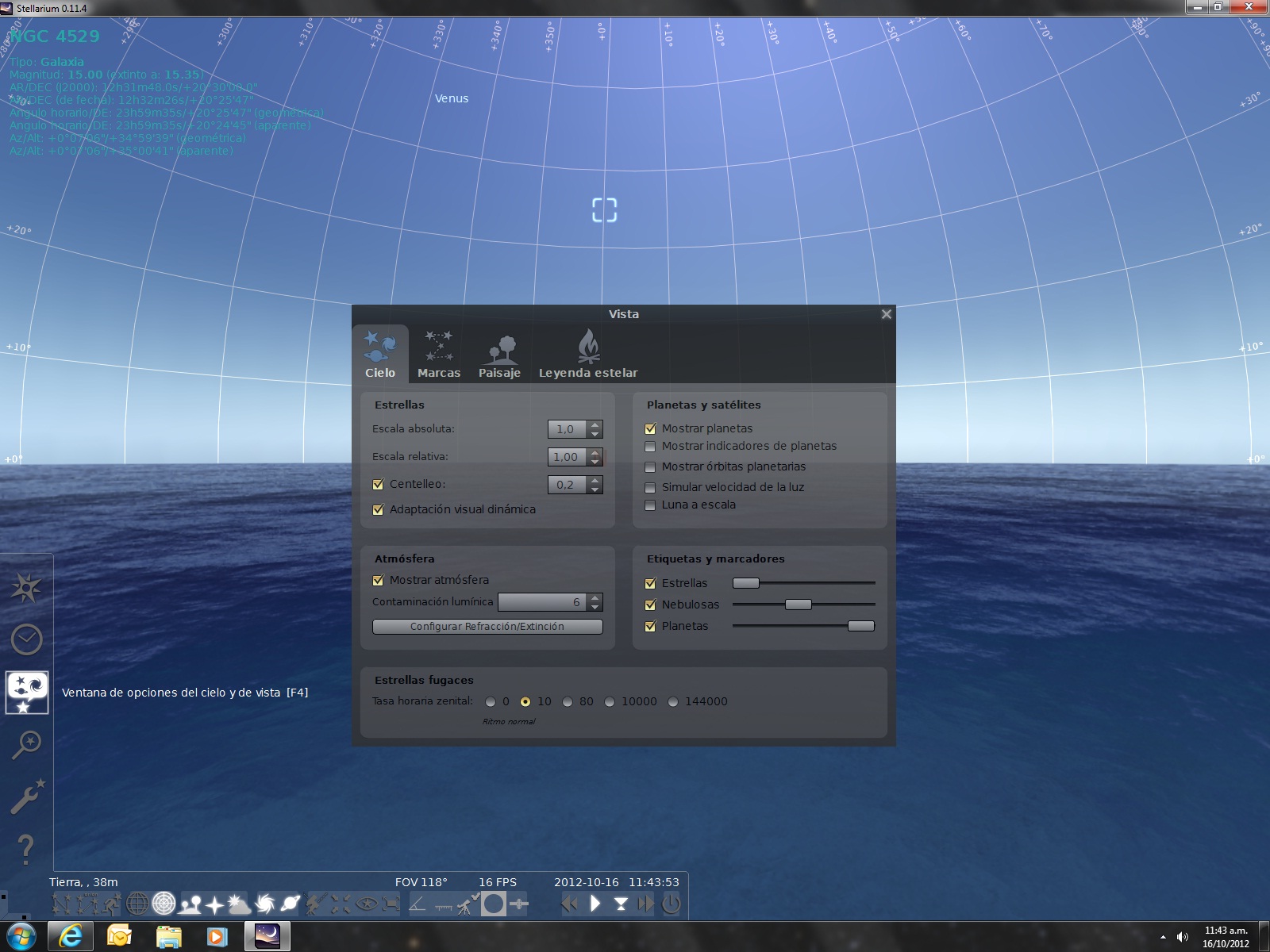Toggle constellation art icon

click(112, 904)
